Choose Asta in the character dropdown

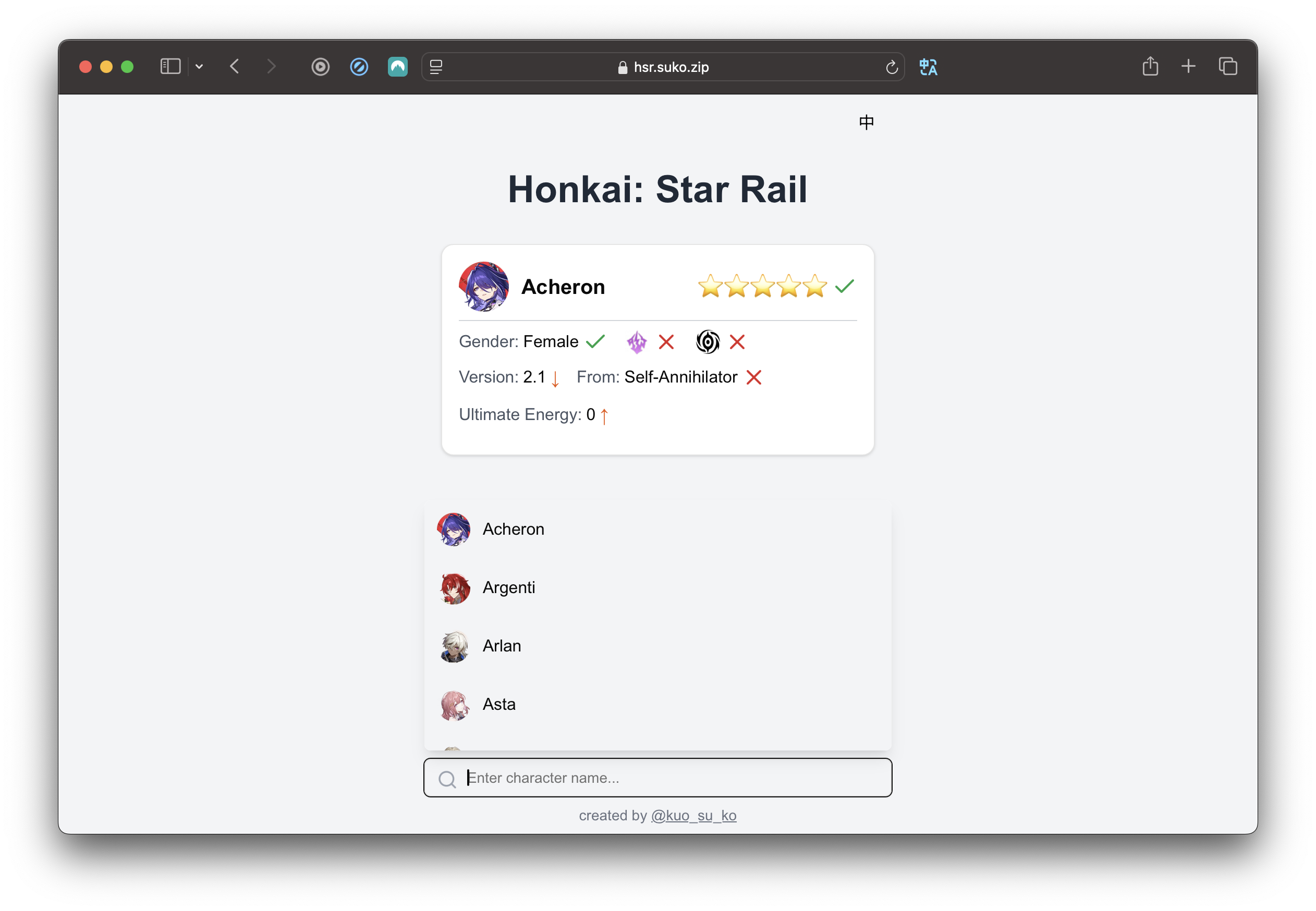[x=498, y=704]
